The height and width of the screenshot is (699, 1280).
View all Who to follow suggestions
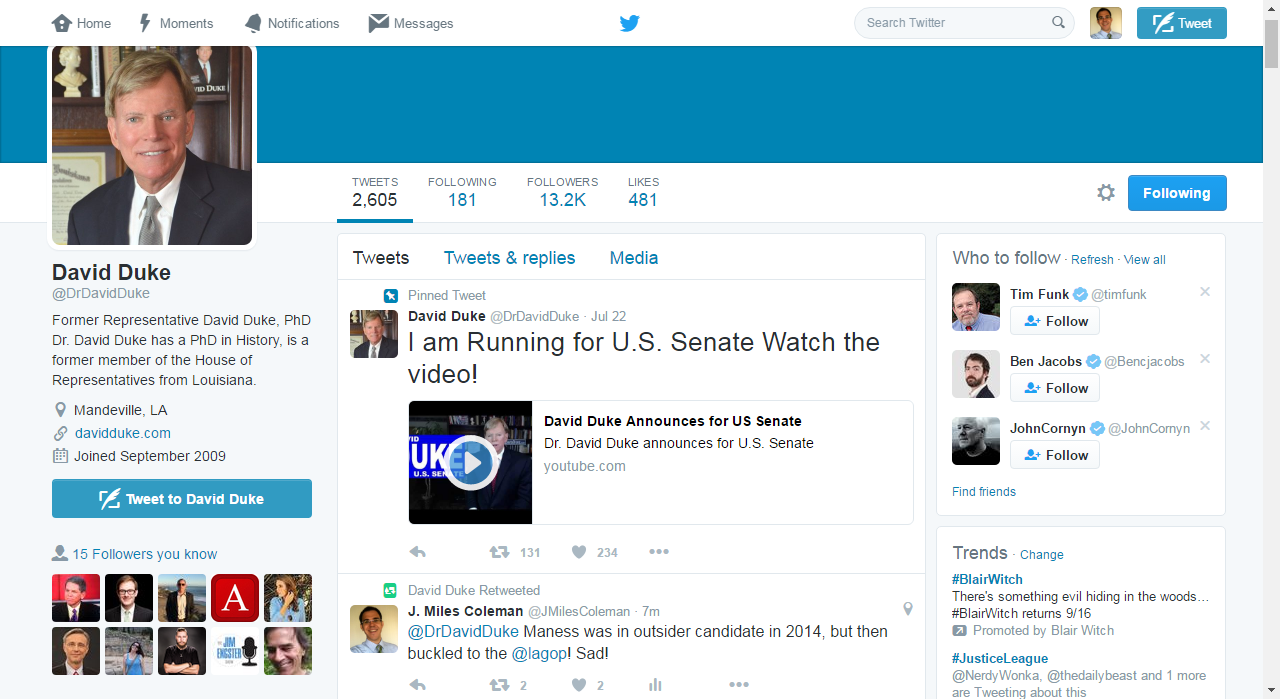point(1145,260)
